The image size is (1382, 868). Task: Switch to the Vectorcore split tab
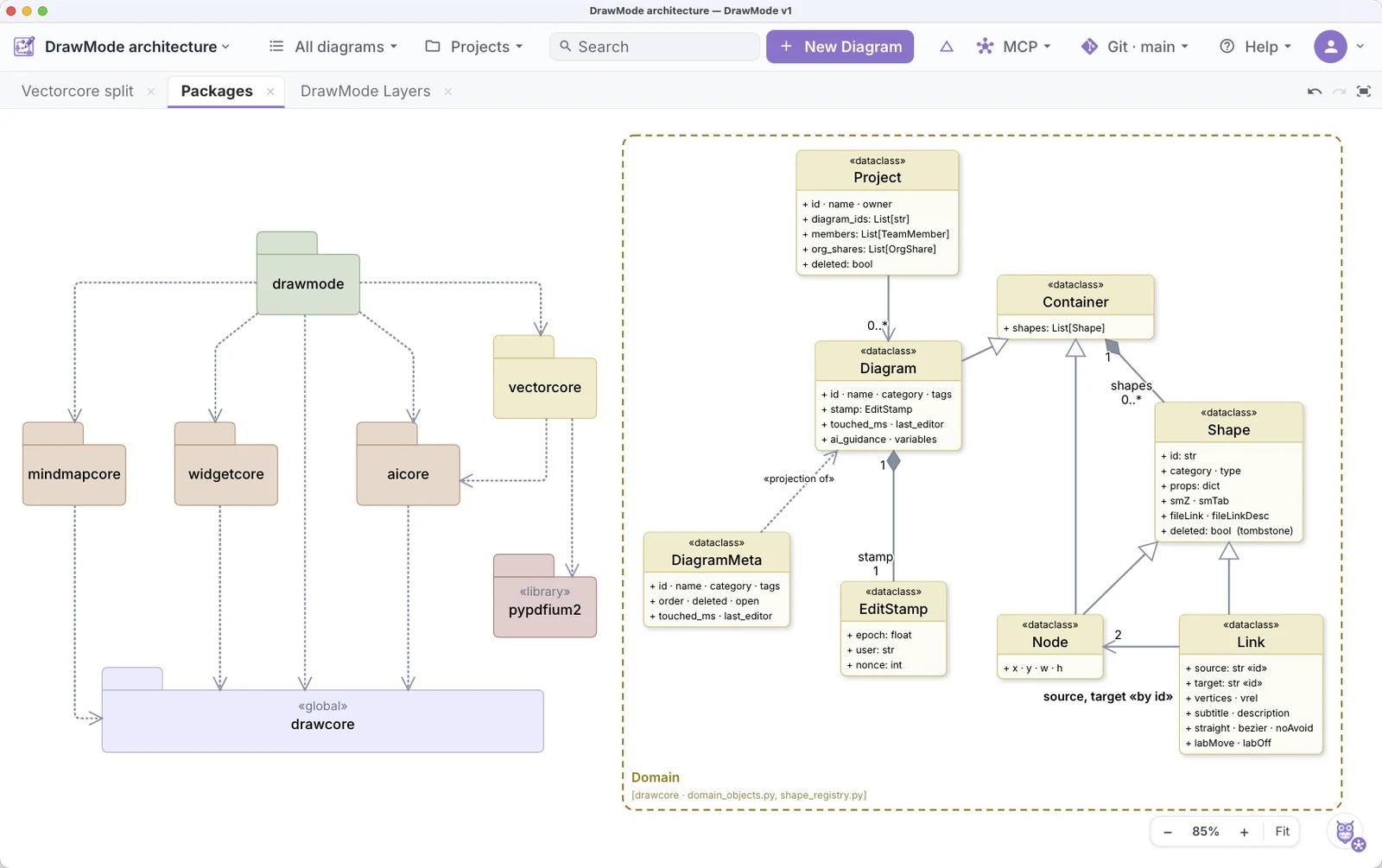pos(78,92)
